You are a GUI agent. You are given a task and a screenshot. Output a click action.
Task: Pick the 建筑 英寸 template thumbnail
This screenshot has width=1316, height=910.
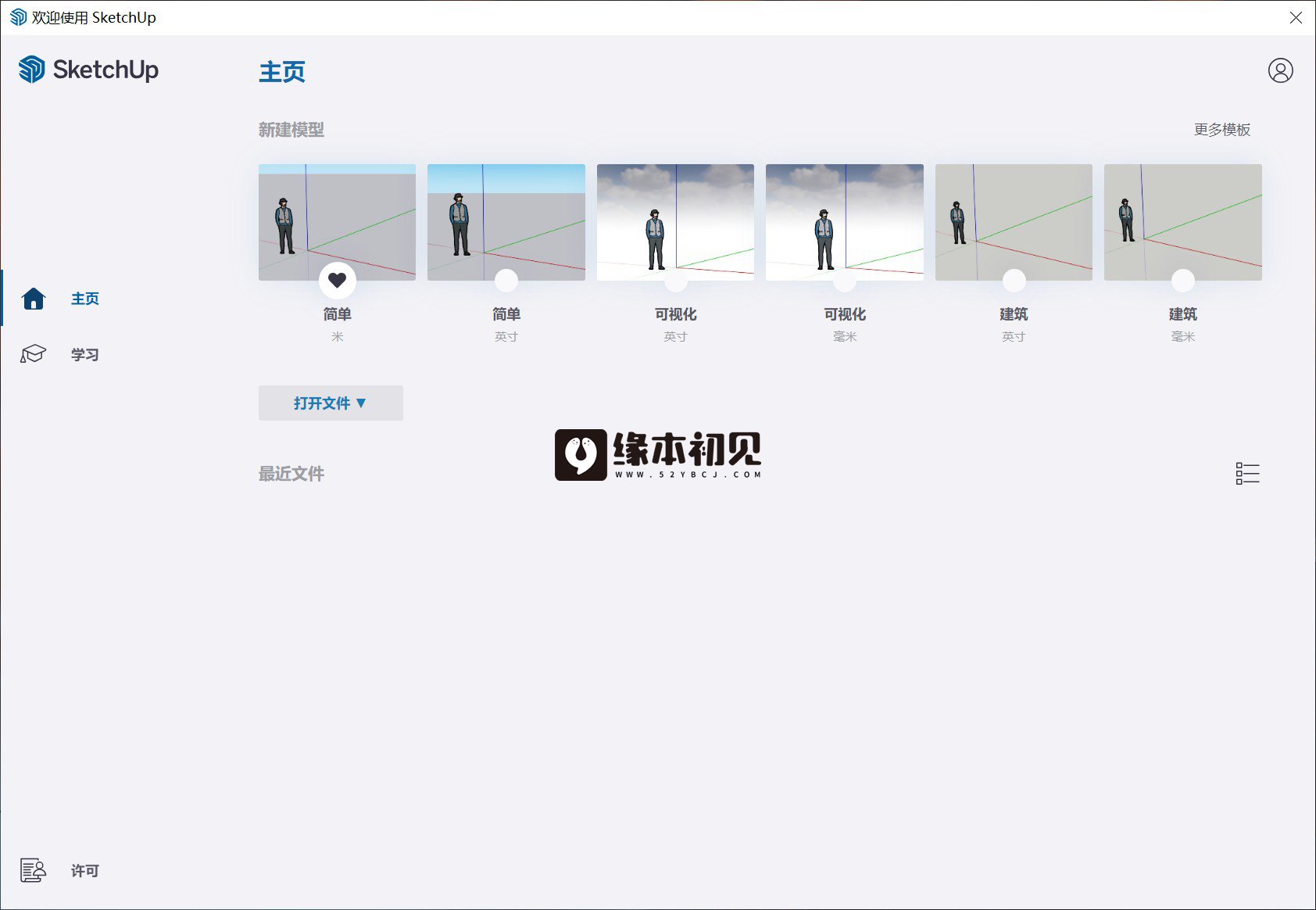[1014, 222]
